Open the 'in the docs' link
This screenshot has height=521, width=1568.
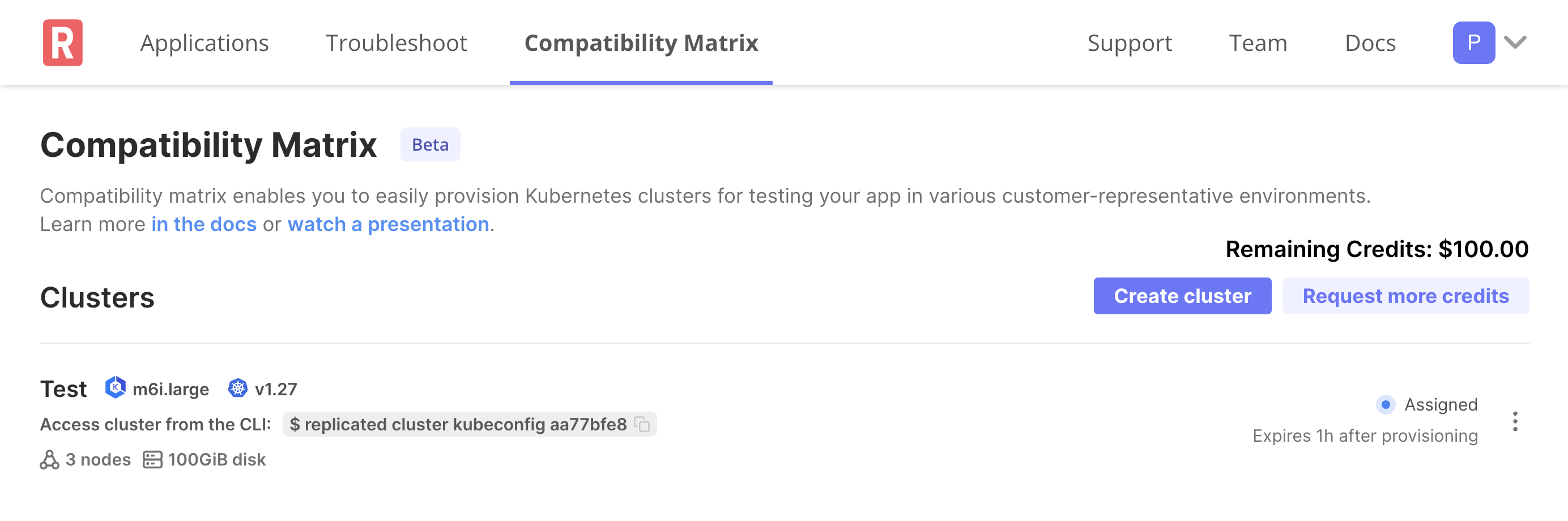[203, 224]
